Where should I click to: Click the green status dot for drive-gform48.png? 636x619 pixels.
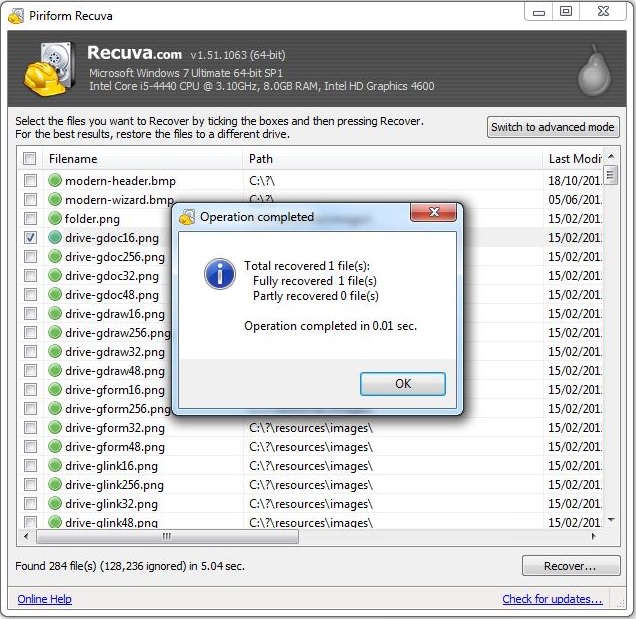[x=55, y=446]
